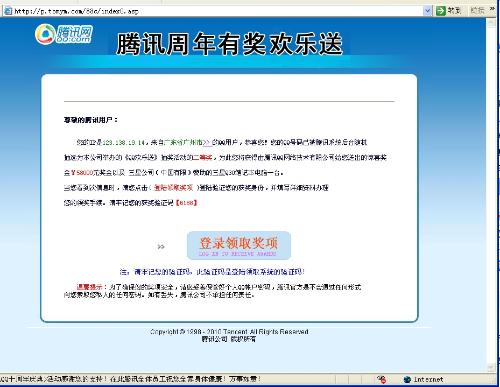Image resolution: width=500 pixels, height=387 pixels.
Task: Expand the Links toolbar chevron
Action: tap(492, 9)
